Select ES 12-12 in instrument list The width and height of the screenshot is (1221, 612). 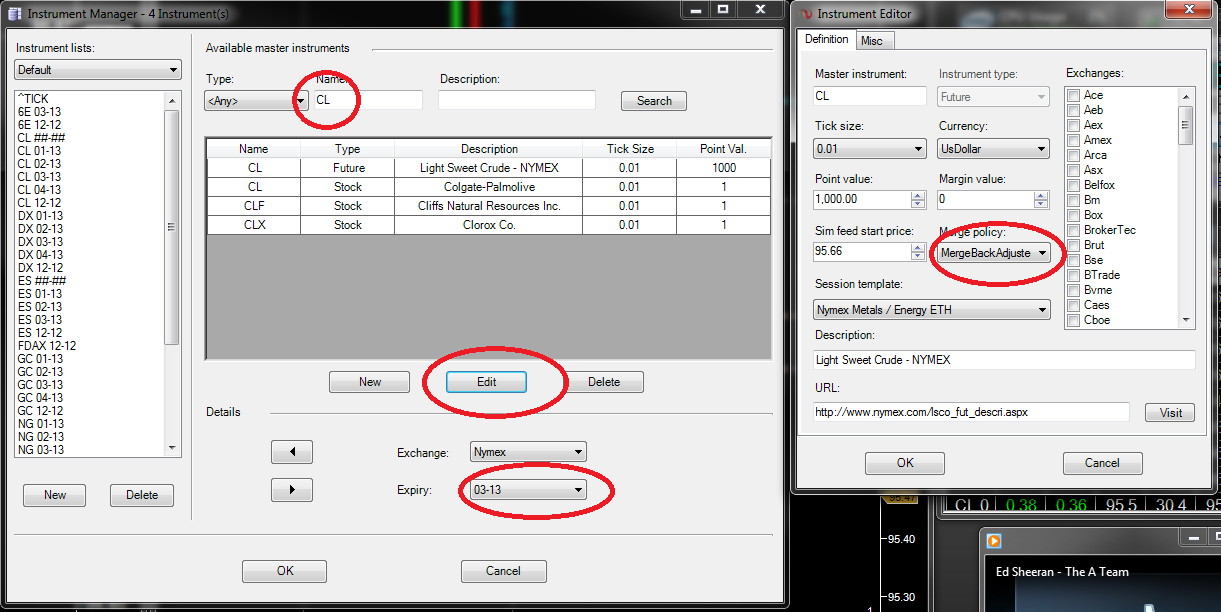pos(39,333)
